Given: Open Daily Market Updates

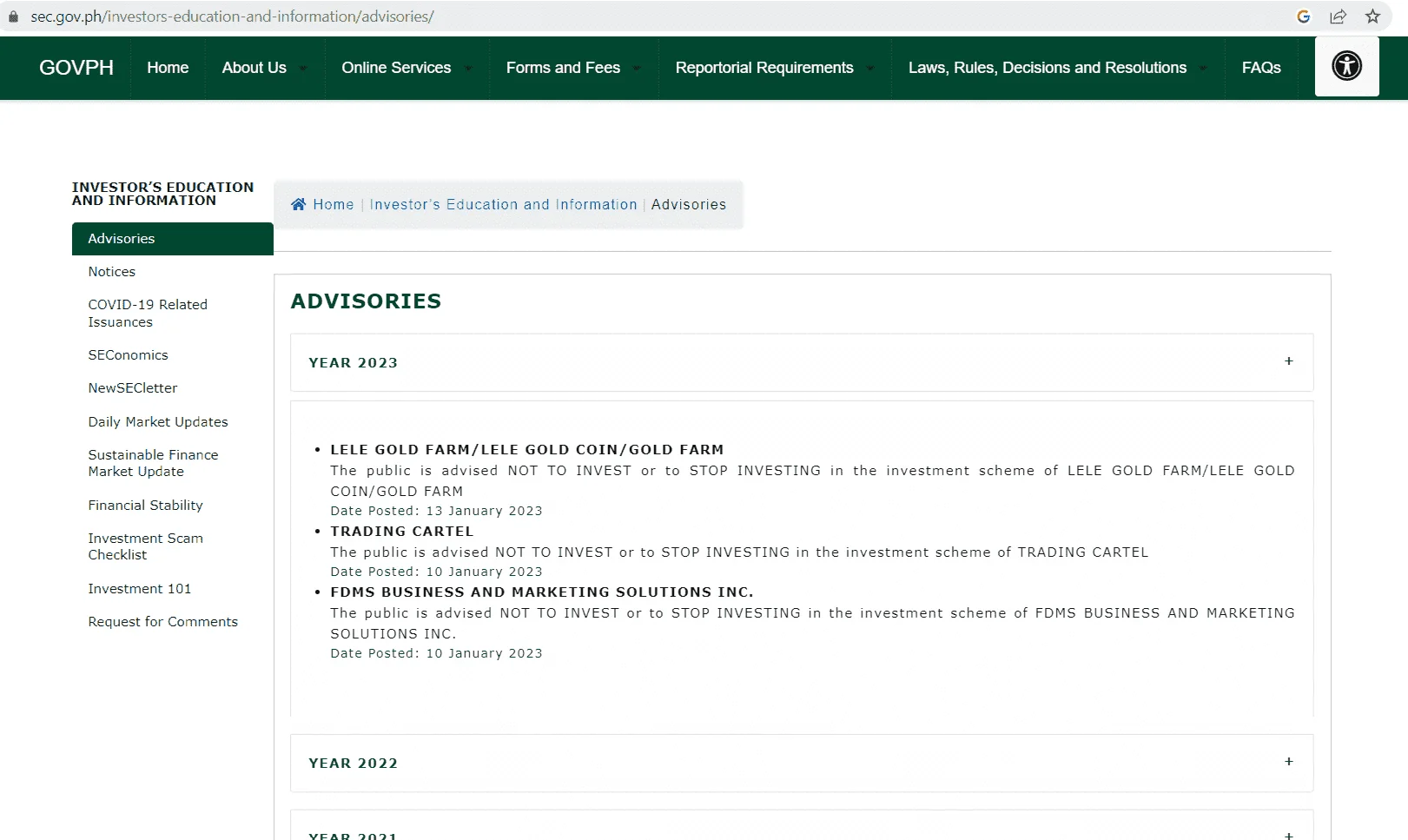Looking at the screenshot, I should click(x=158, y=422).
